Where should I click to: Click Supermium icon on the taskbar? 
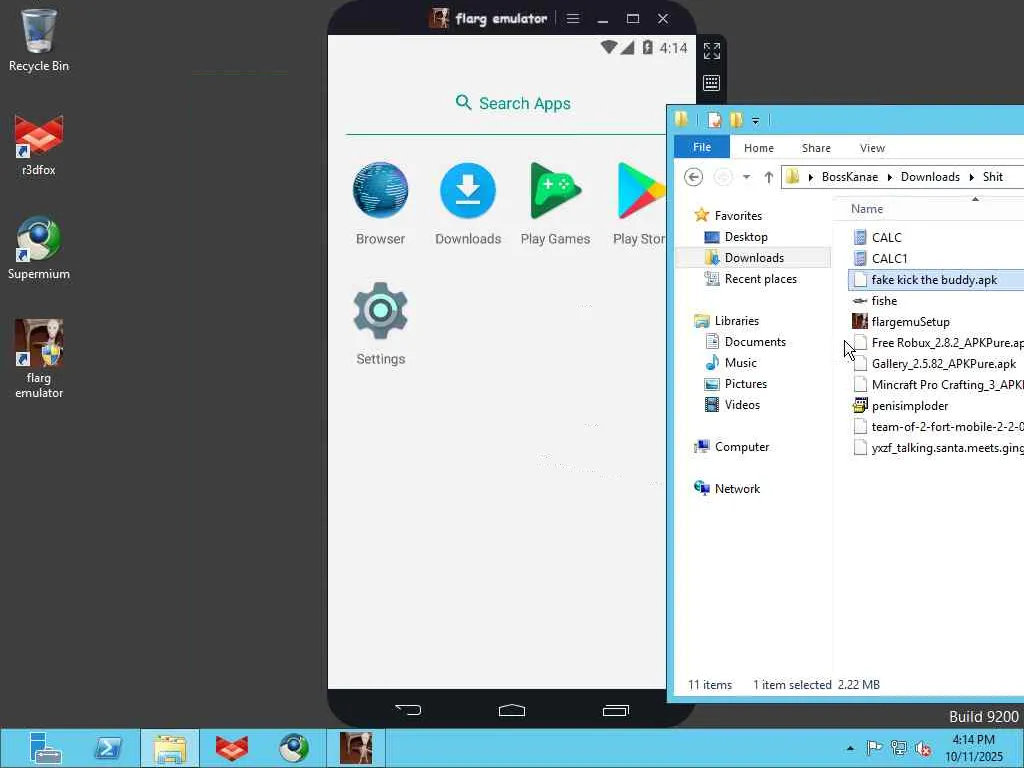294,748
